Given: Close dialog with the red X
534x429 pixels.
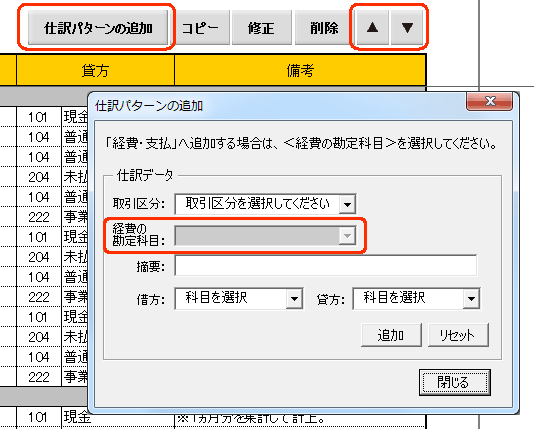Looking at the screenshot, I should tap(489, 101).
